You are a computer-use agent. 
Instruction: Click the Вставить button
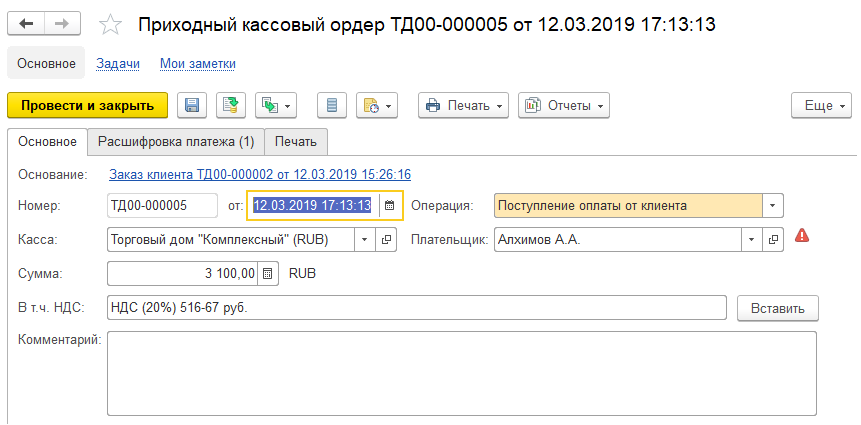(x=778, y=308)
